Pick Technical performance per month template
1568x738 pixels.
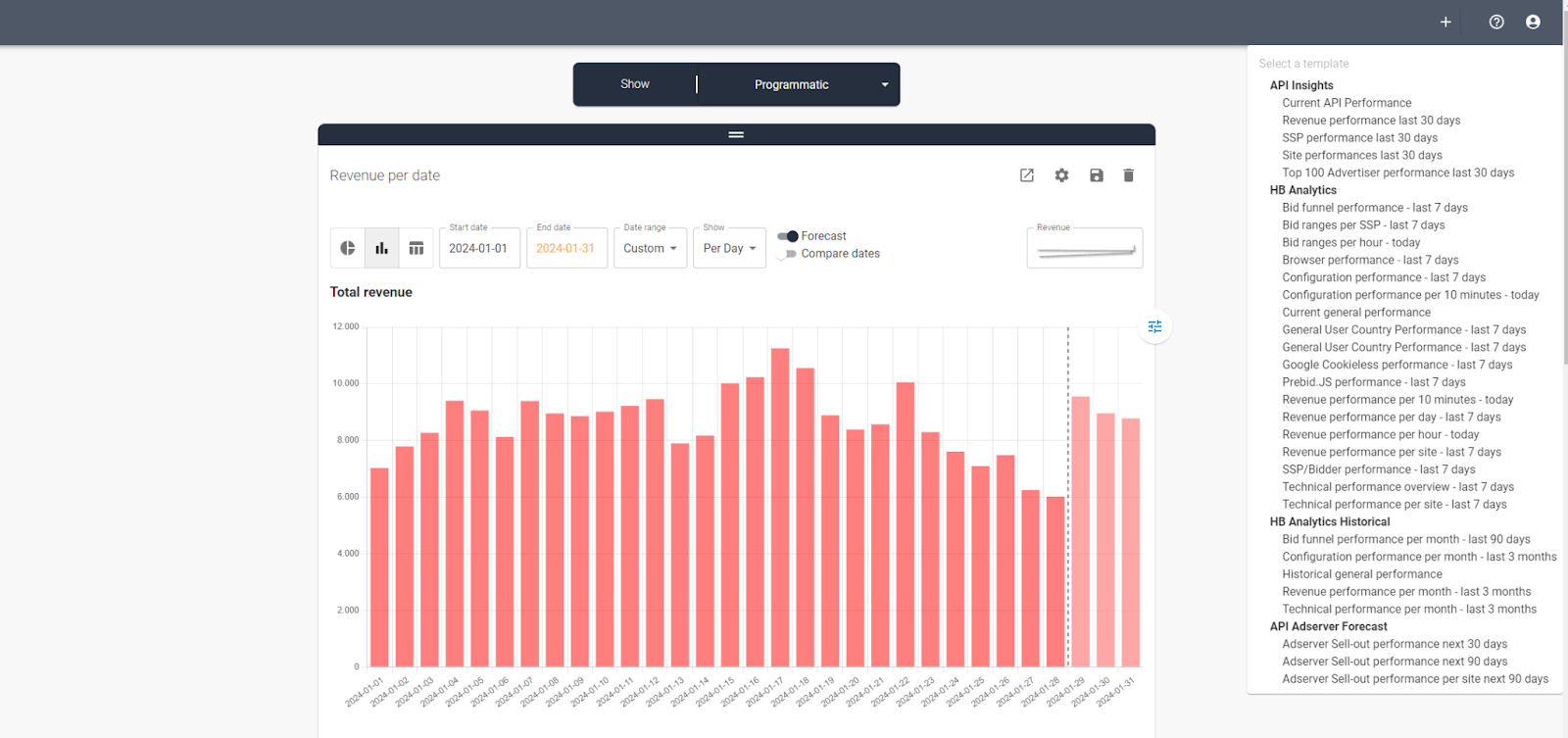pyautogui.click(x=1409, y=610)
